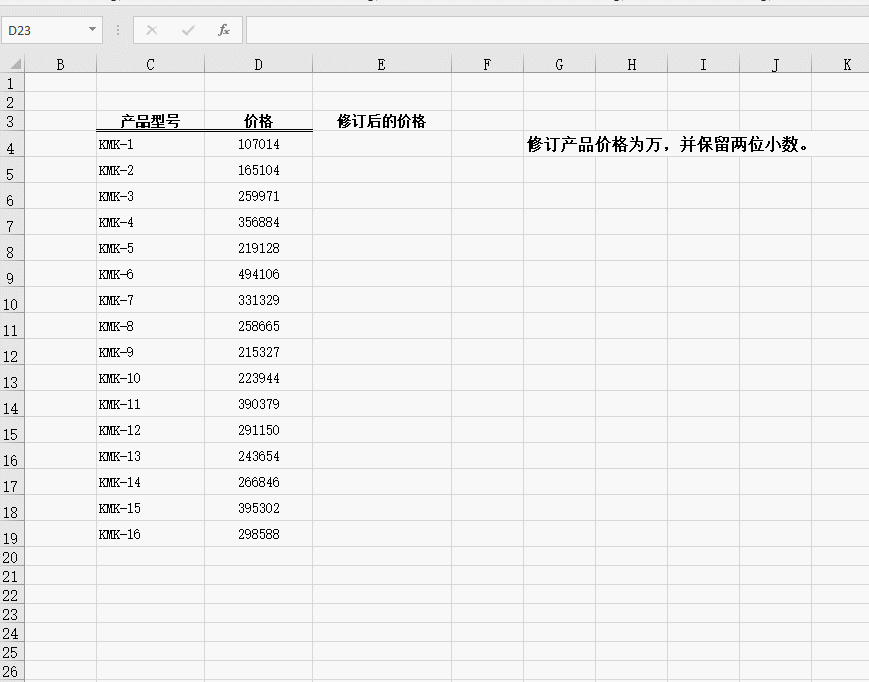Viewport: 869px width, 682px height.
Task: Select row 19 header
Action: pyautogui.click(x=12, y=534)
